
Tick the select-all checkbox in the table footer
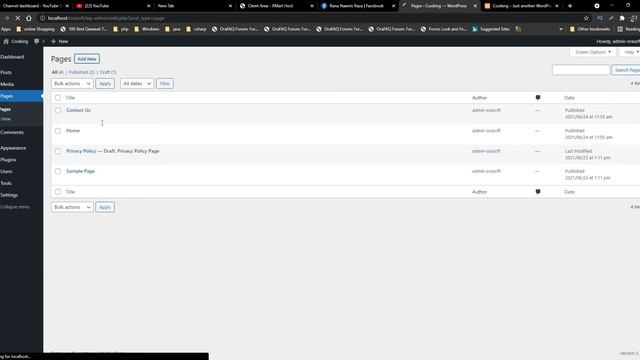[x=58, y=192]
